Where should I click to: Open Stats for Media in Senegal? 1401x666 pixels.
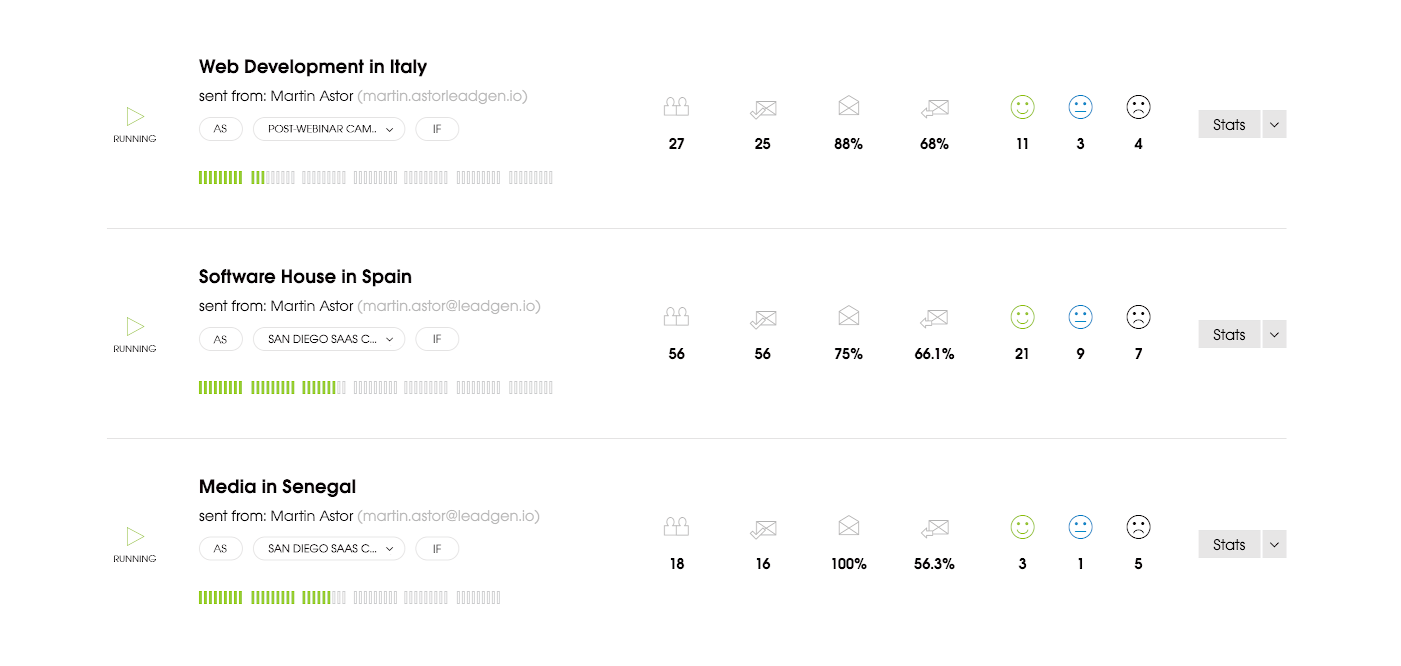click(x=1229, y=544)
